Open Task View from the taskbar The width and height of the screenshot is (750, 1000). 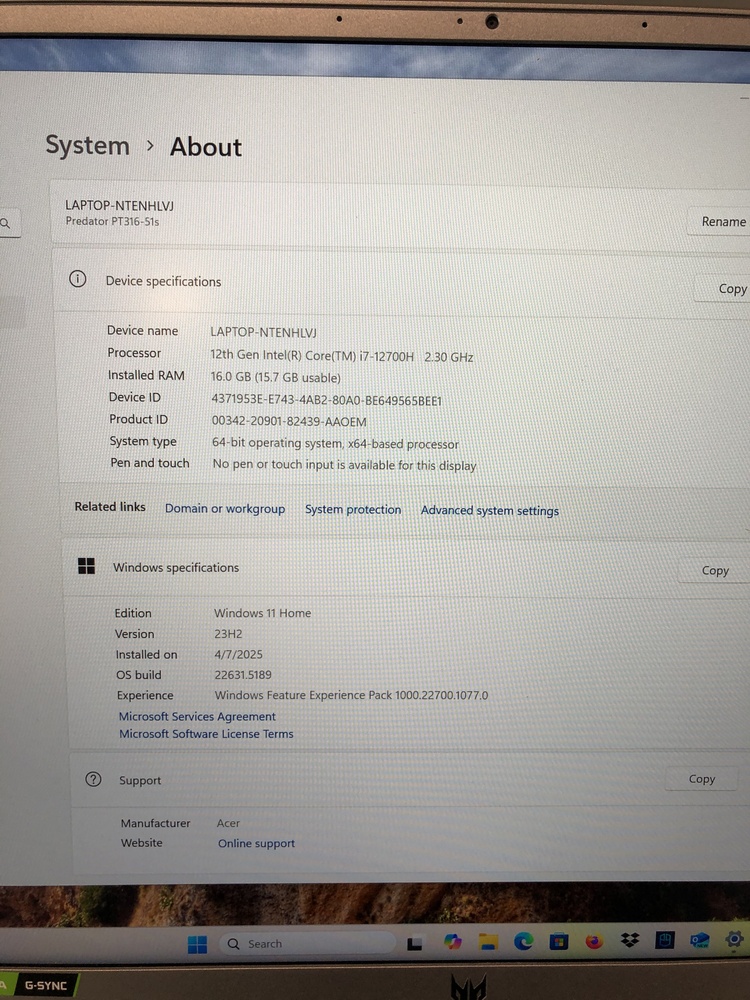click(x=415, y=943)
